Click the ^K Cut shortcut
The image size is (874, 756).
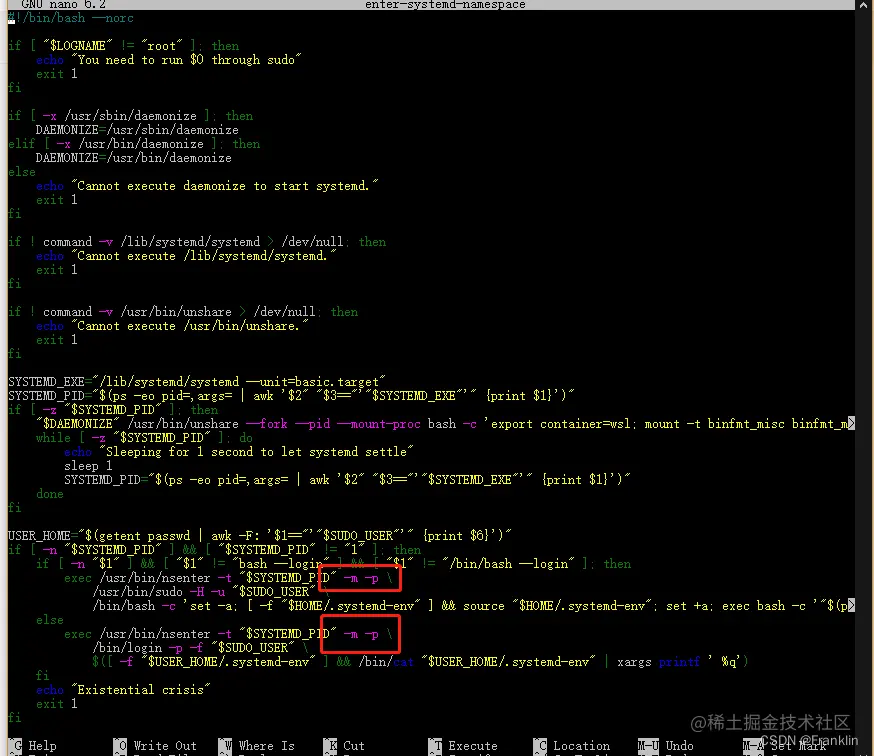(x=344, y=746)
